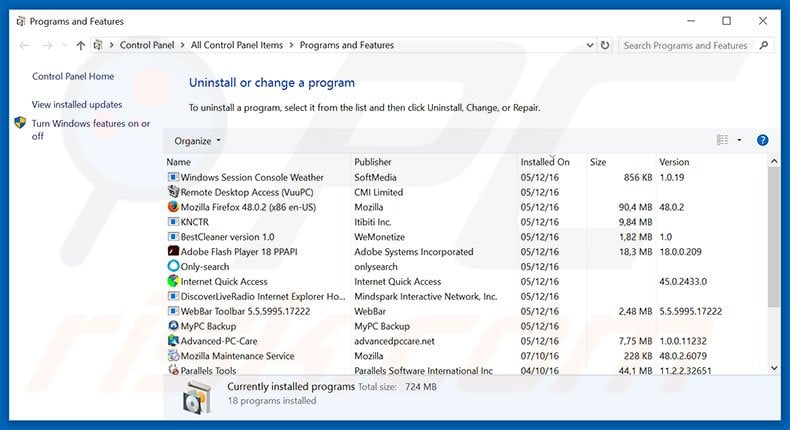The height and width of the screenshot is (430, 790).
Task: Open the recent locations dropdown arrow
Action: coord(64,45)
